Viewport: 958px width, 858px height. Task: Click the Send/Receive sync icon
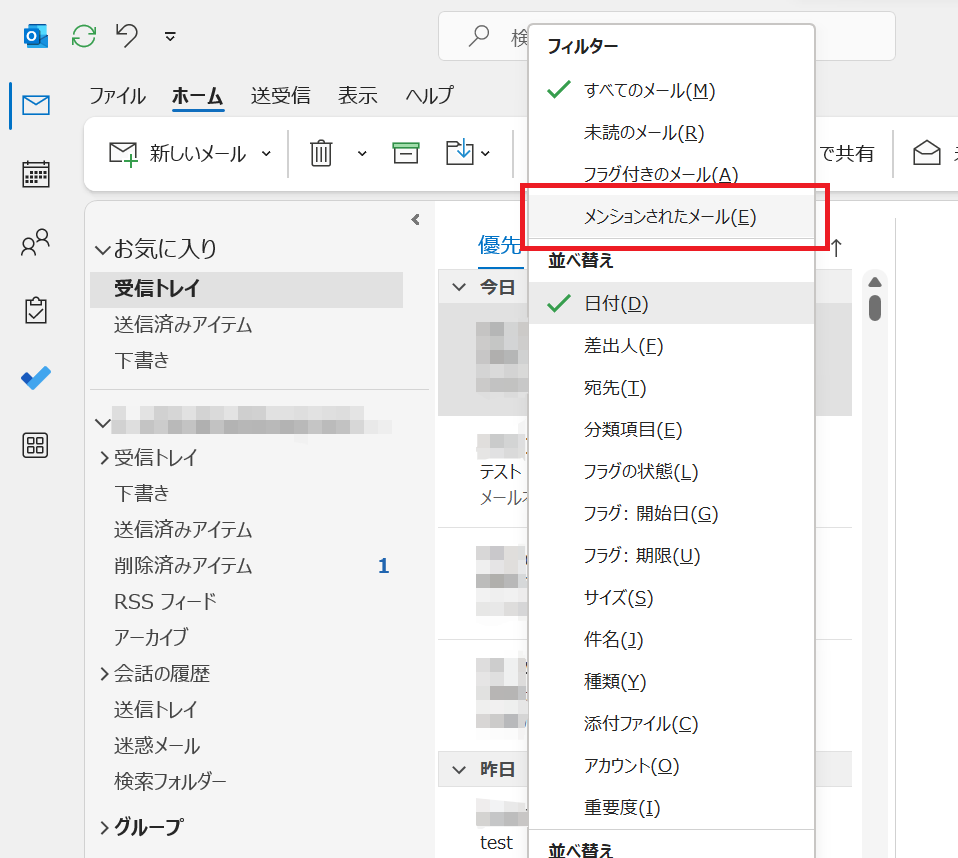pos(84,36)
